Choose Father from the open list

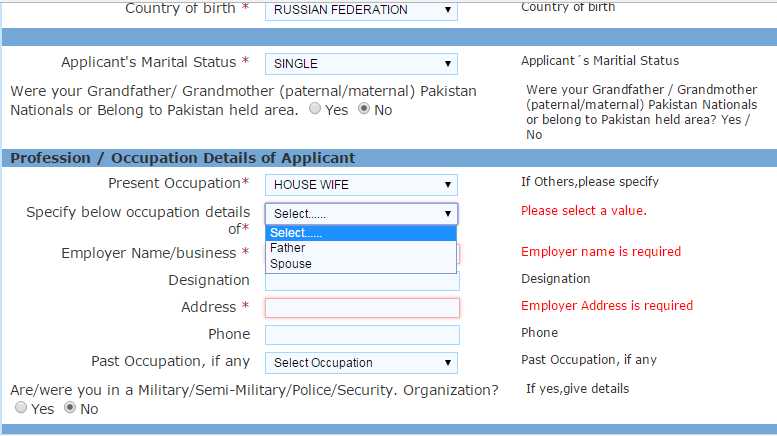pos(288,248)
